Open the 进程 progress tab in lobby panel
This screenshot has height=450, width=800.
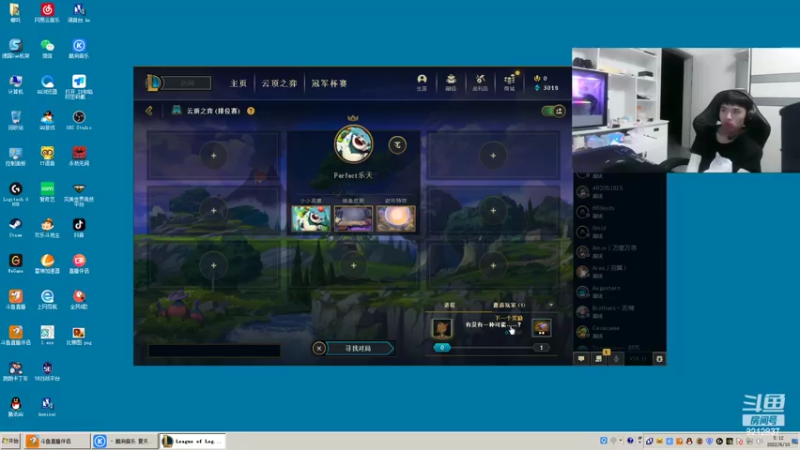[x=449, y=305]
